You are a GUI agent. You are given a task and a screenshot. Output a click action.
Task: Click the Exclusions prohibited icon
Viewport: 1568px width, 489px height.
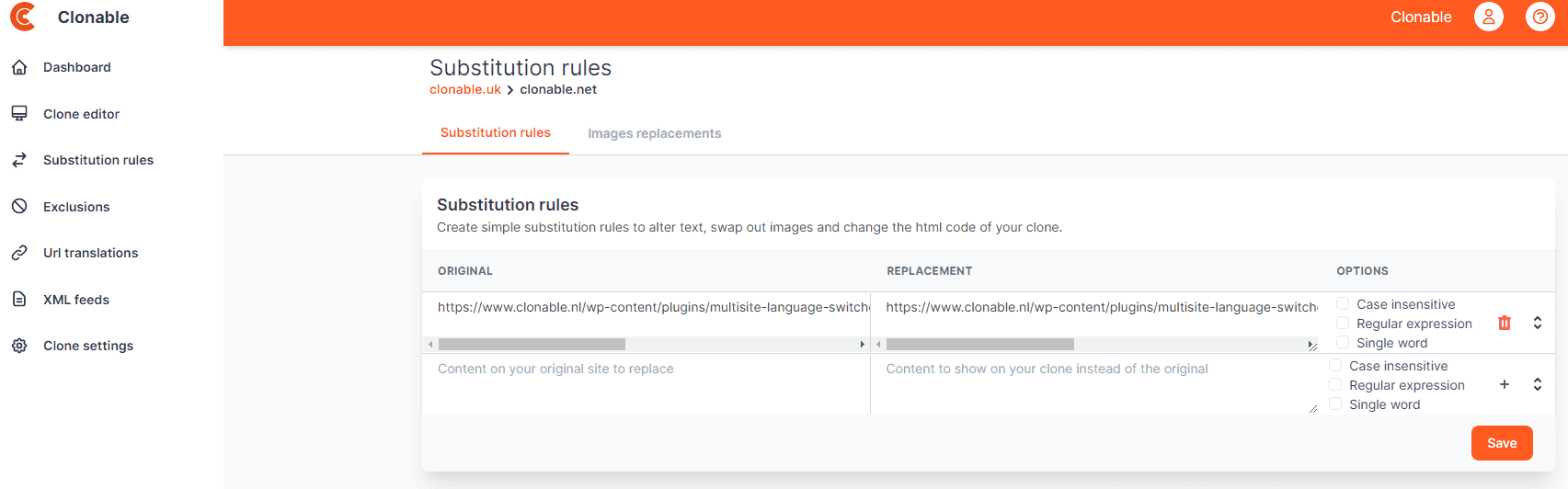click(19, 207)
